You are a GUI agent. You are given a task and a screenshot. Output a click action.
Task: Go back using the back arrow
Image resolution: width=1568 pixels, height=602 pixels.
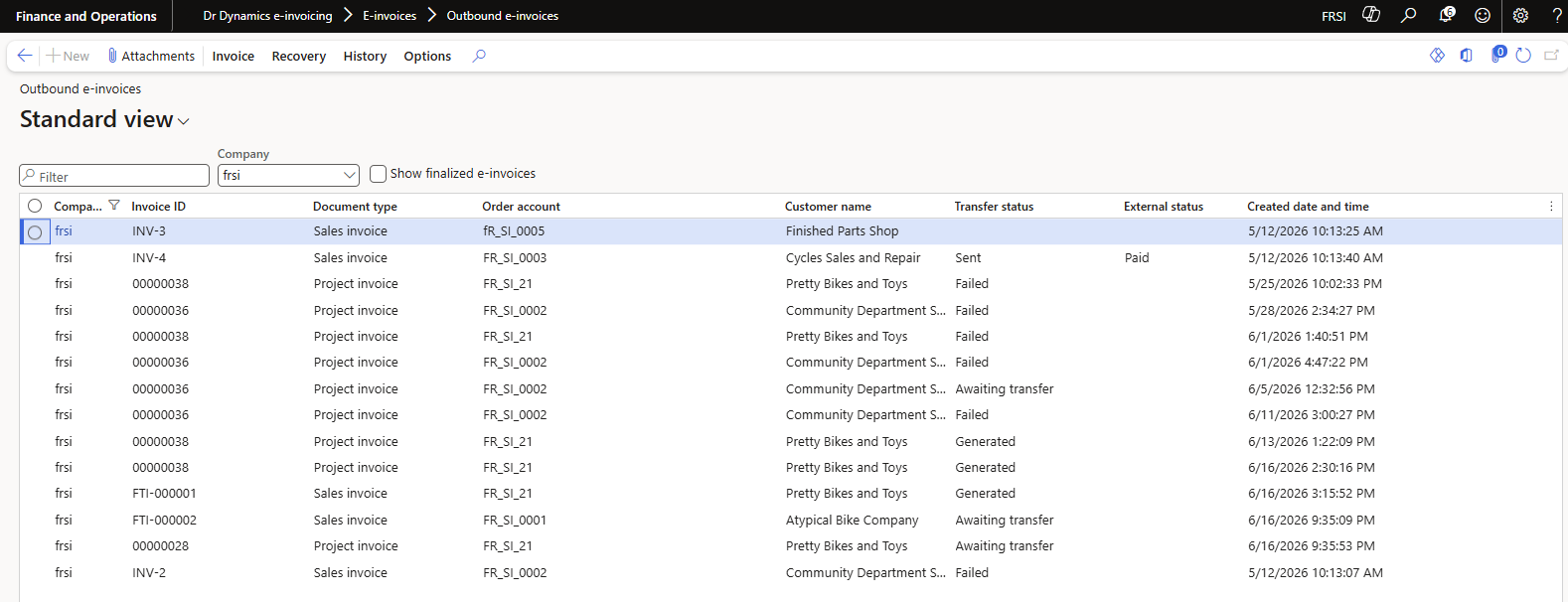25,56
